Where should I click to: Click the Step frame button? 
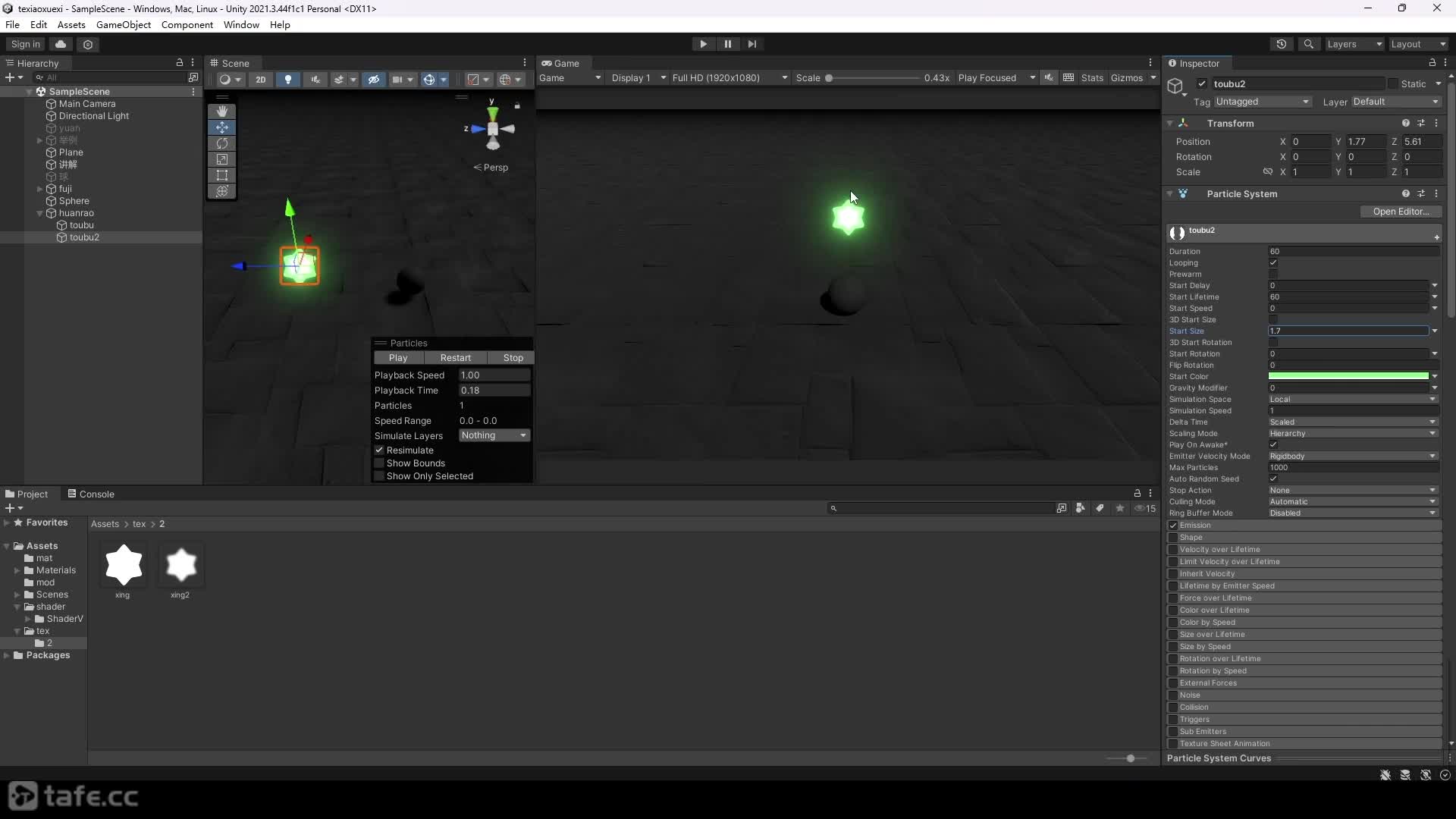tap(752, 44)
